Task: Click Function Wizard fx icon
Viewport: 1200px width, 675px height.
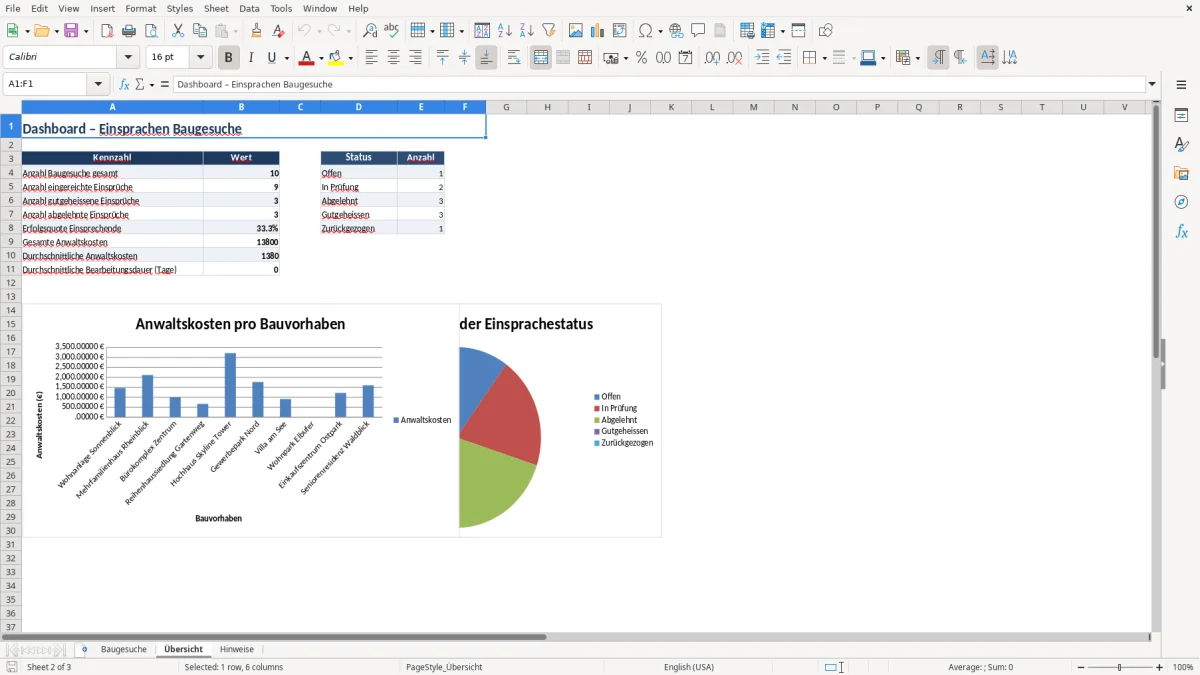Action: (124, 84)
